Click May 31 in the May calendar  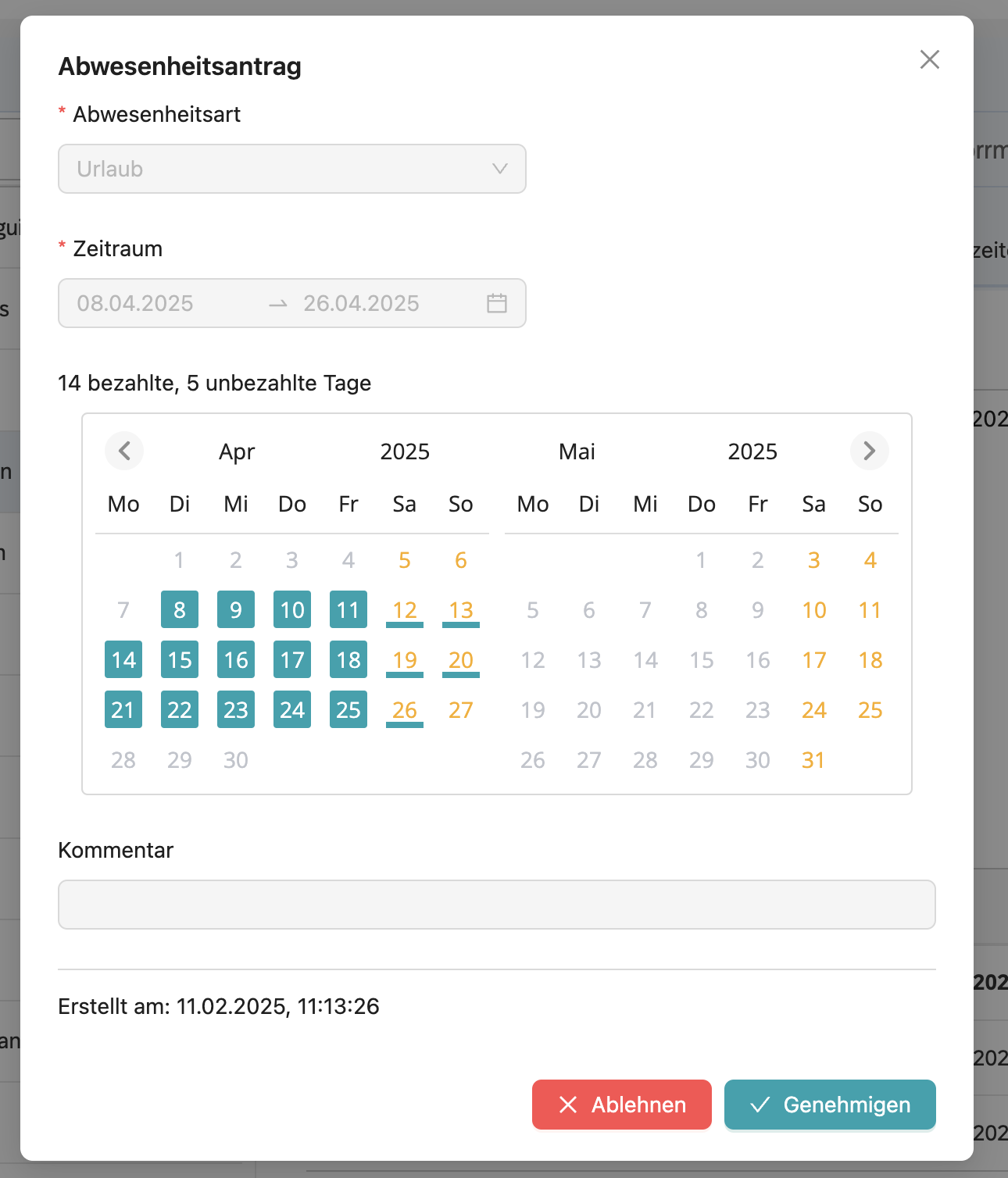[x=813, y=760]
